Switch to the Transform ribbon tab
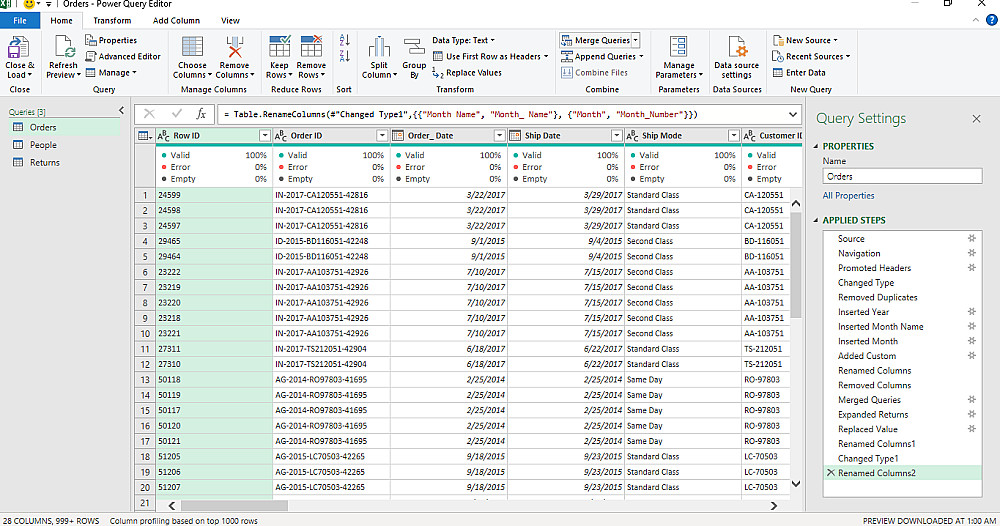This screenshot has height=526, width=1000. (x=112, y=20)
